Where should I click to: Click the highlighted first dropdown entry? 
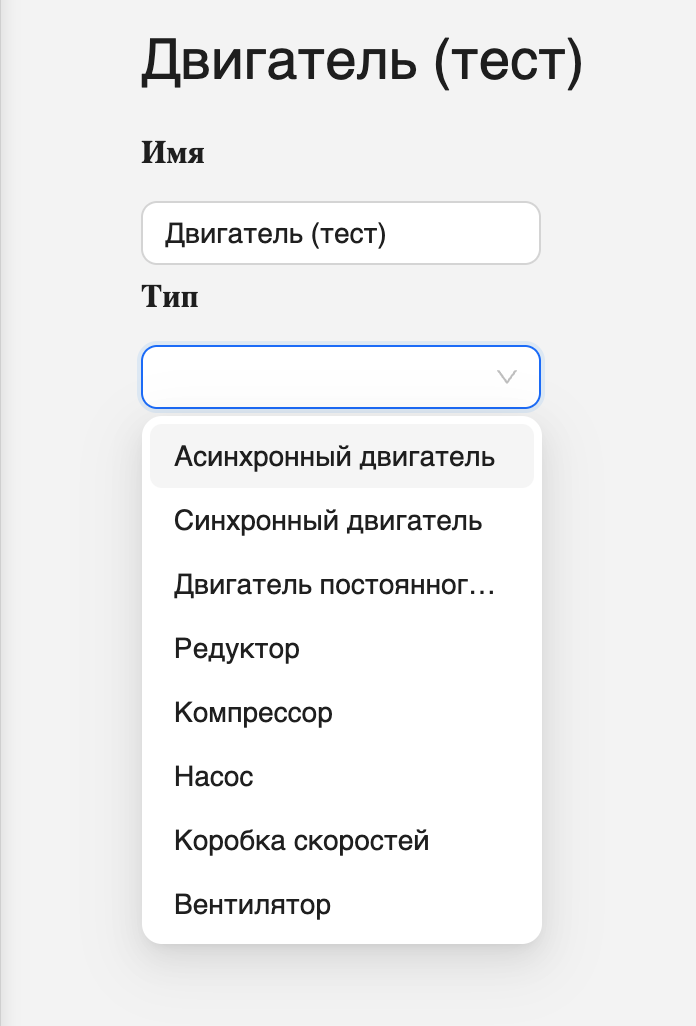[x=334, y=455]
